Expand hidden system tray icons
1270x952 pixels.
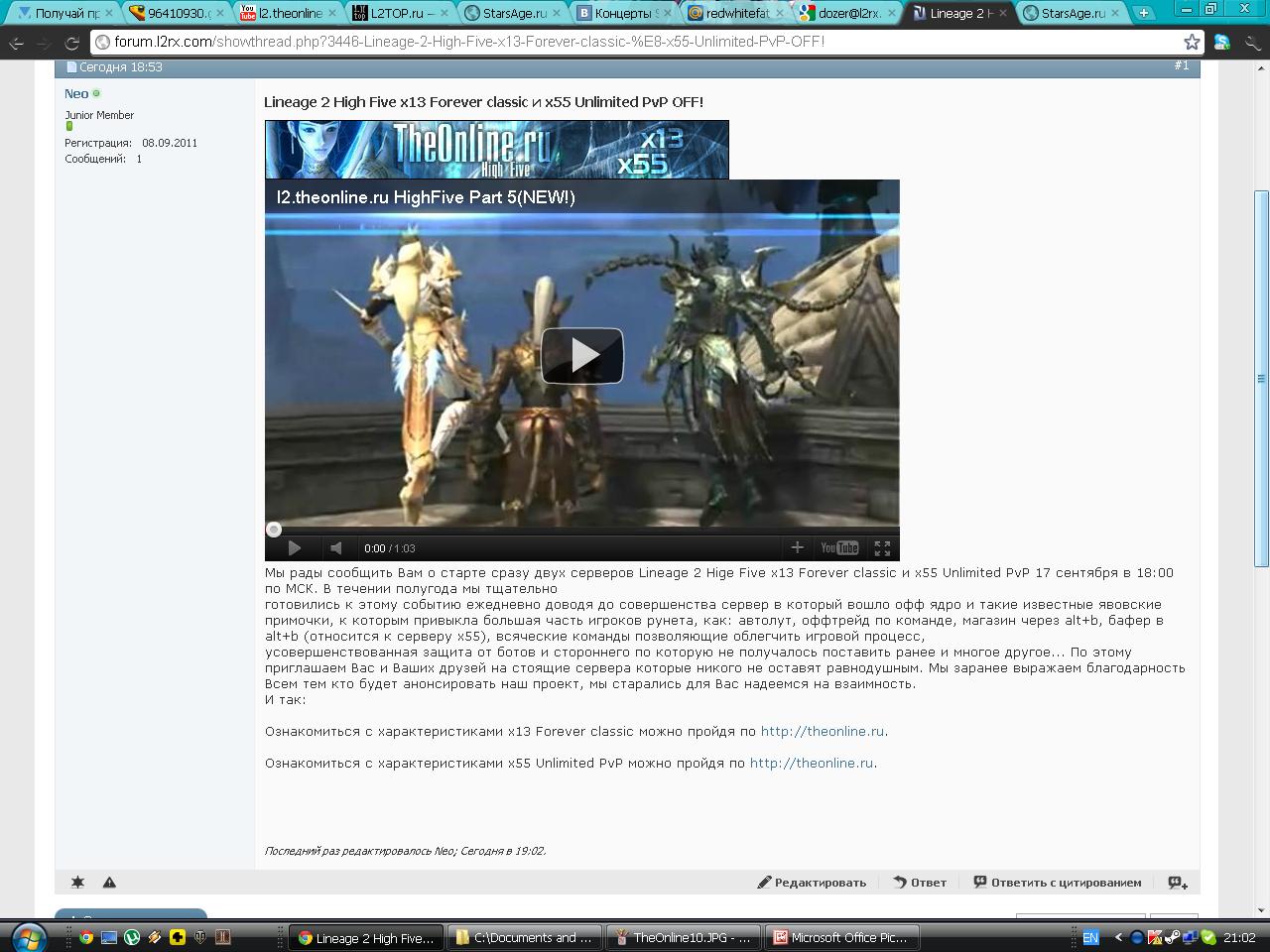pos(1119,937)
